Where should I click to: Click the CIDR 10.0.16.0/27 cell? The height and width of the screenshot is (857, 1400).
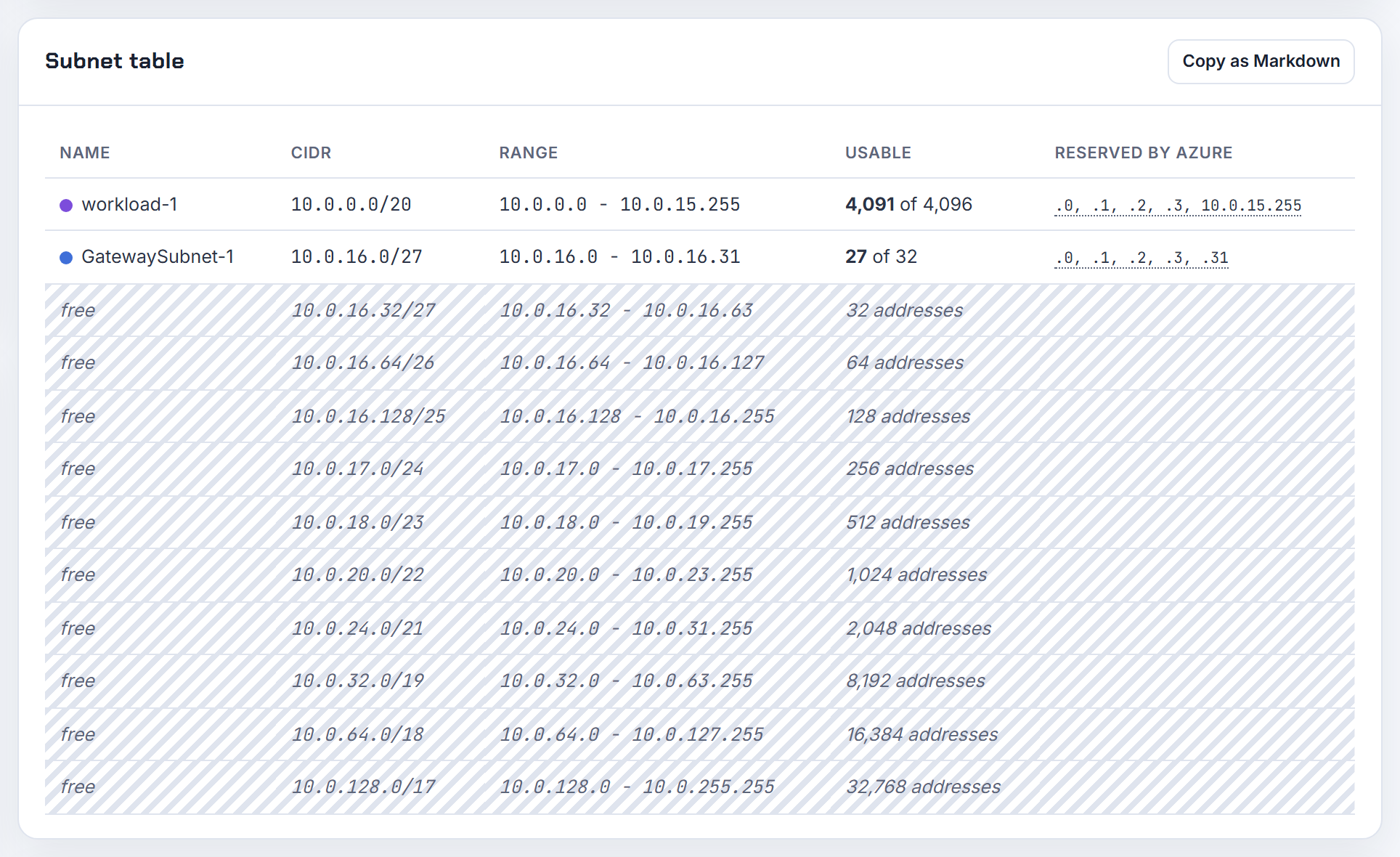357,257
